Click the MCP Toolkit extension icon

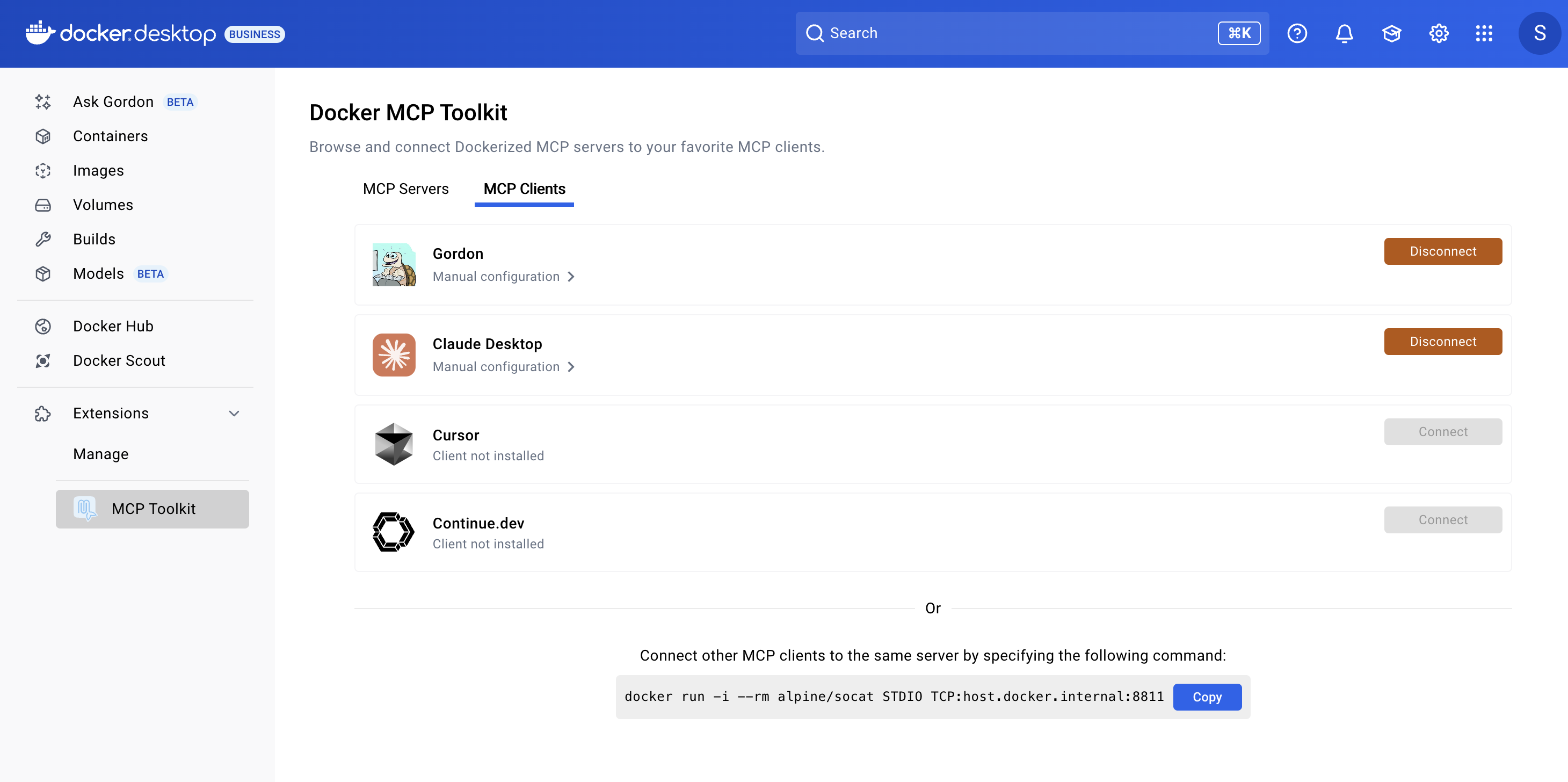[85, 509]
